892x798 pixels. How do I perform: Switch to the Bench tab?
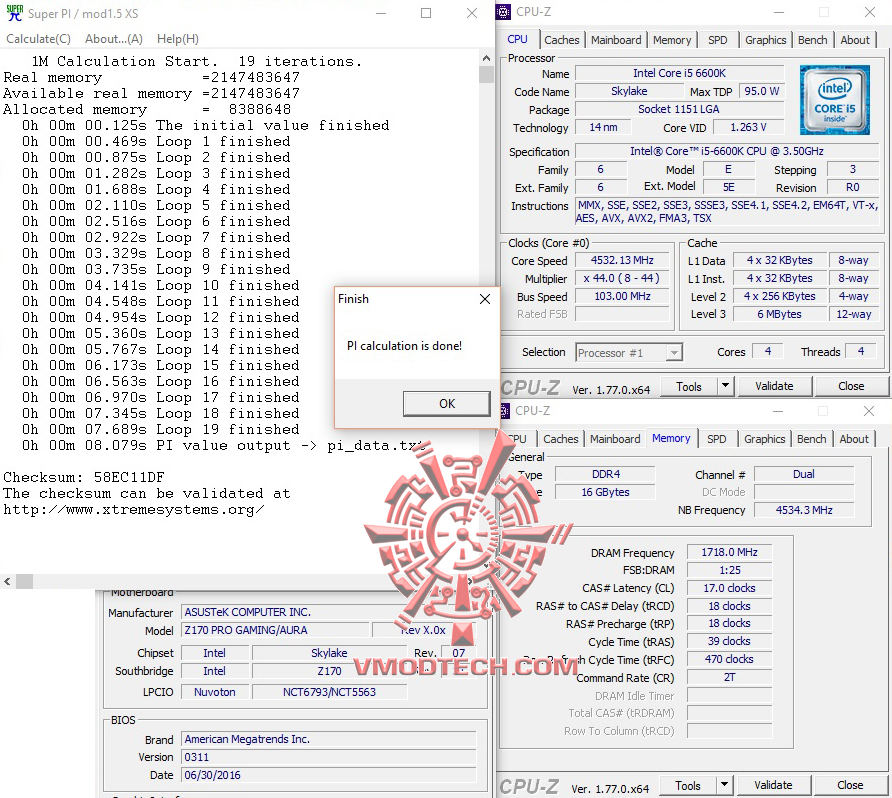812,40
